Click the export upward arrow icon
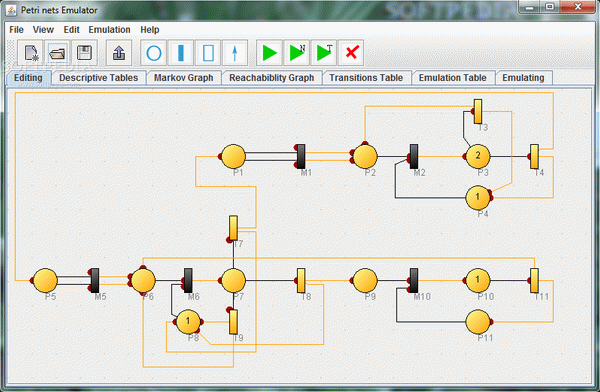Image resolution: width=600 pixels, height=392 pixels. click(x=119, y=53)
